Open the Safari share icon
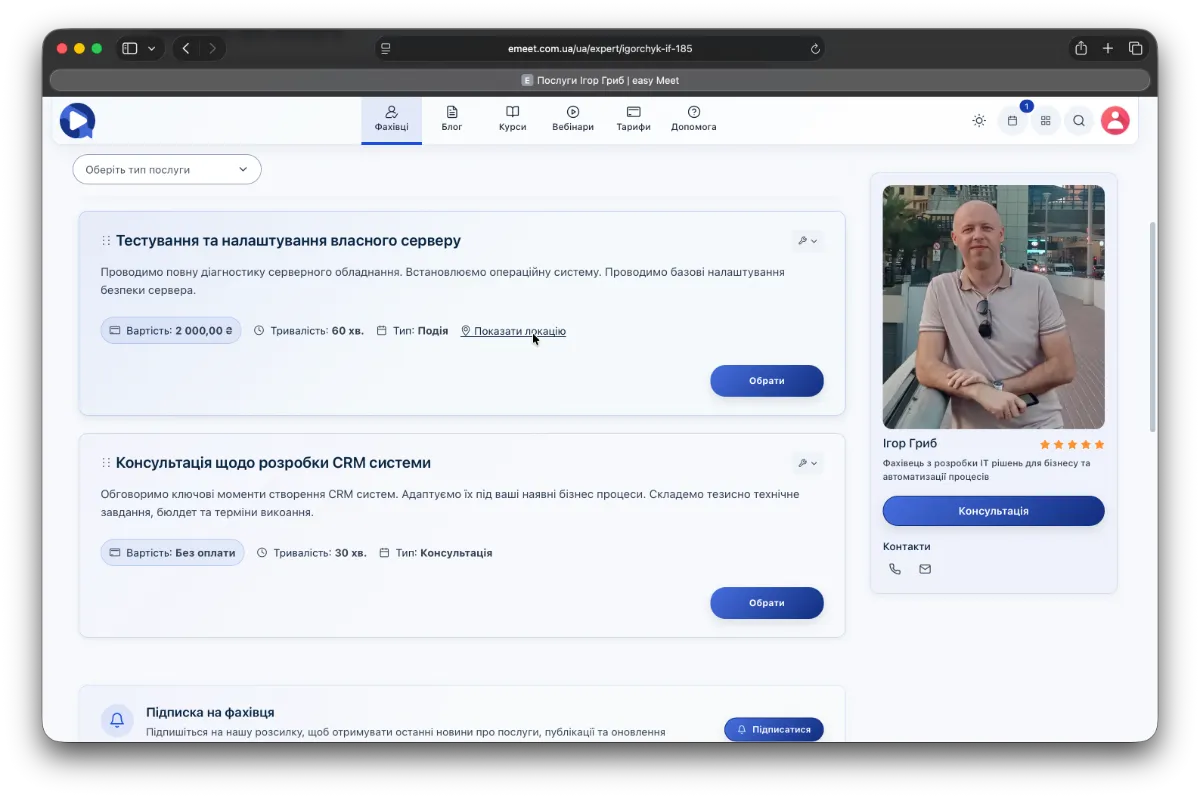Viewport: 1200px width, 798px height. click(x=1081, y=48)
